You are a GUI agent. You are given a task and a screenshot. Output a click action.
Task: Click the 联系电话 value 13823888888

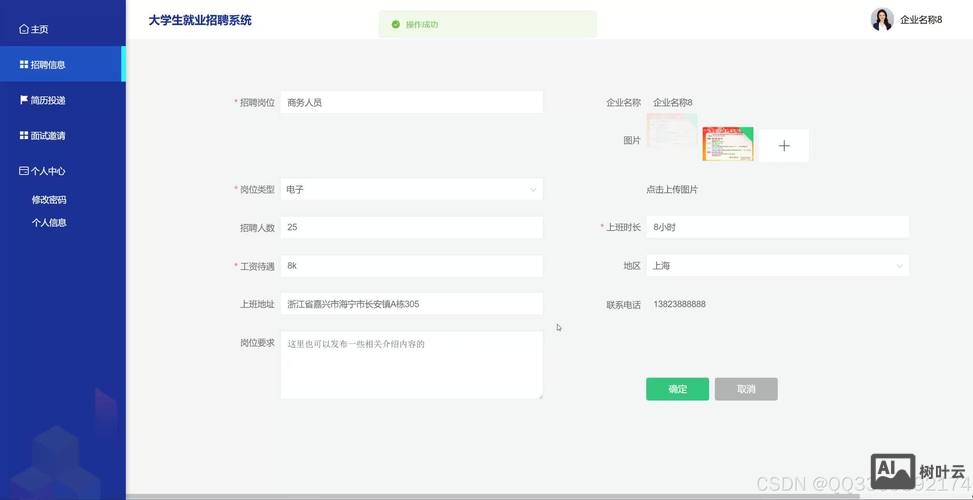tap(679, 304)
